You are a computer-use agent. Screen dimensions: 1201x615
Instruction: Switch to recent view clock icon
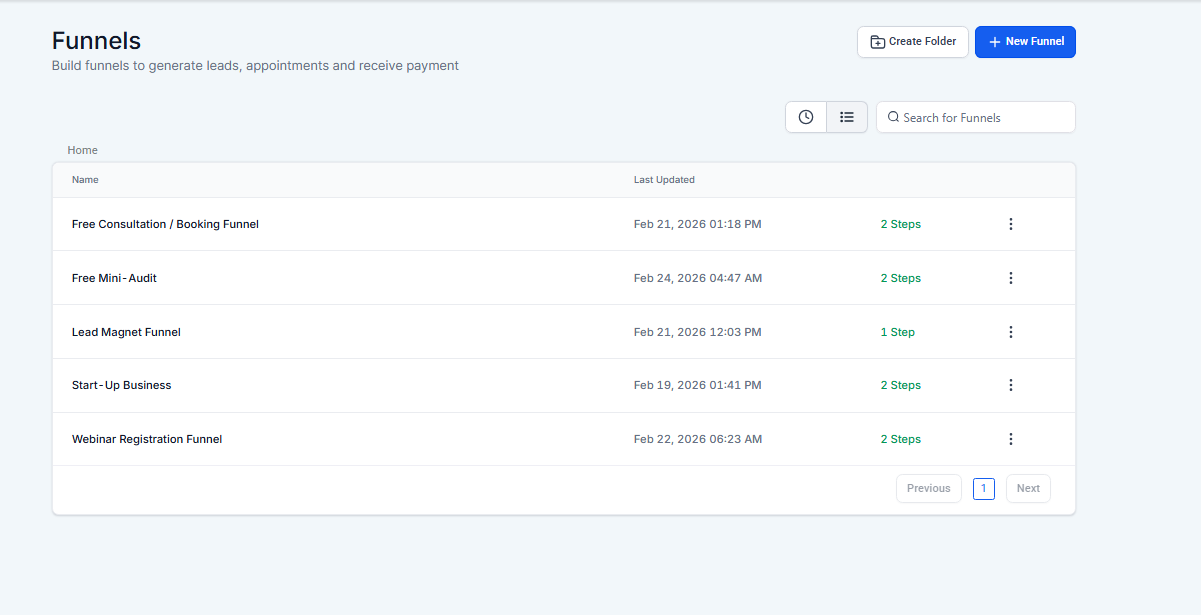coord(806,117)
